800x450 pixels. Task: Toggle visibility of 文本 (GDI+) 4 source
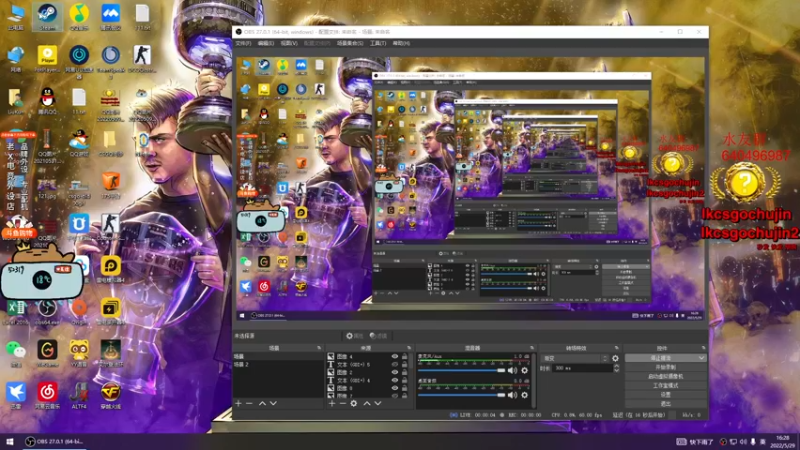click(x=394, y=380)
